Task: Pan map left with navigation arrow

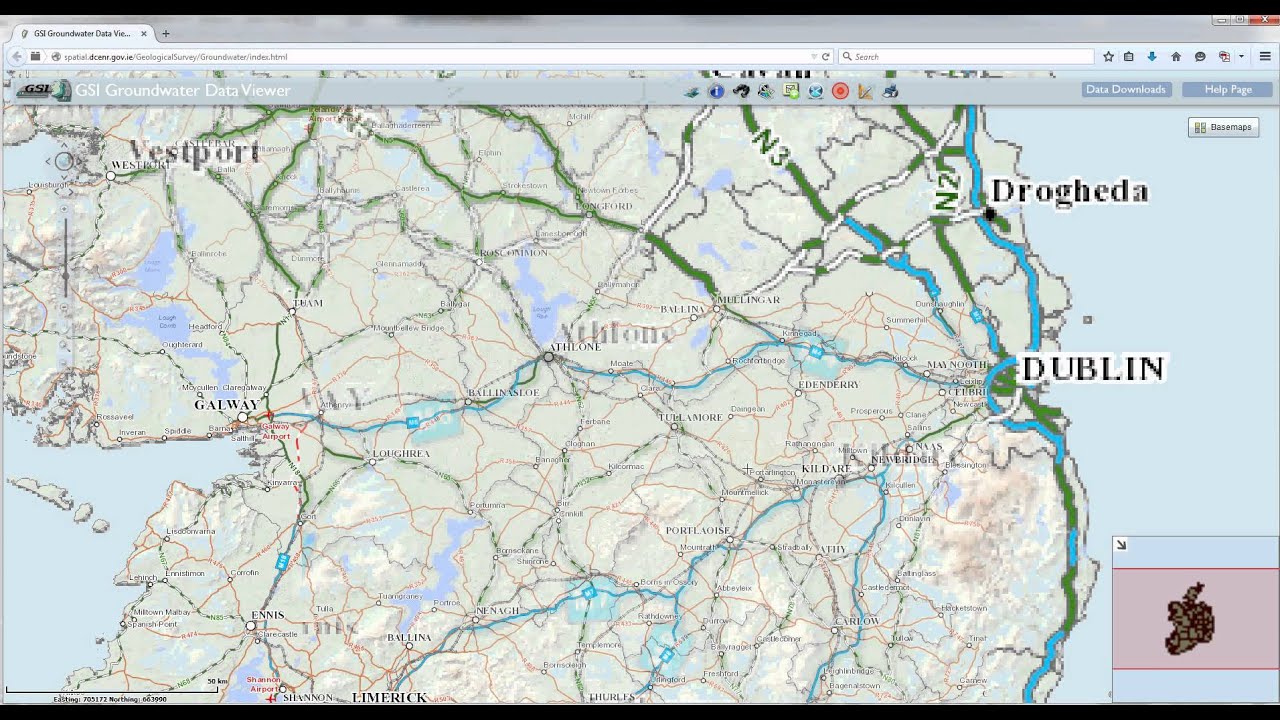Action: coord(47,161)
